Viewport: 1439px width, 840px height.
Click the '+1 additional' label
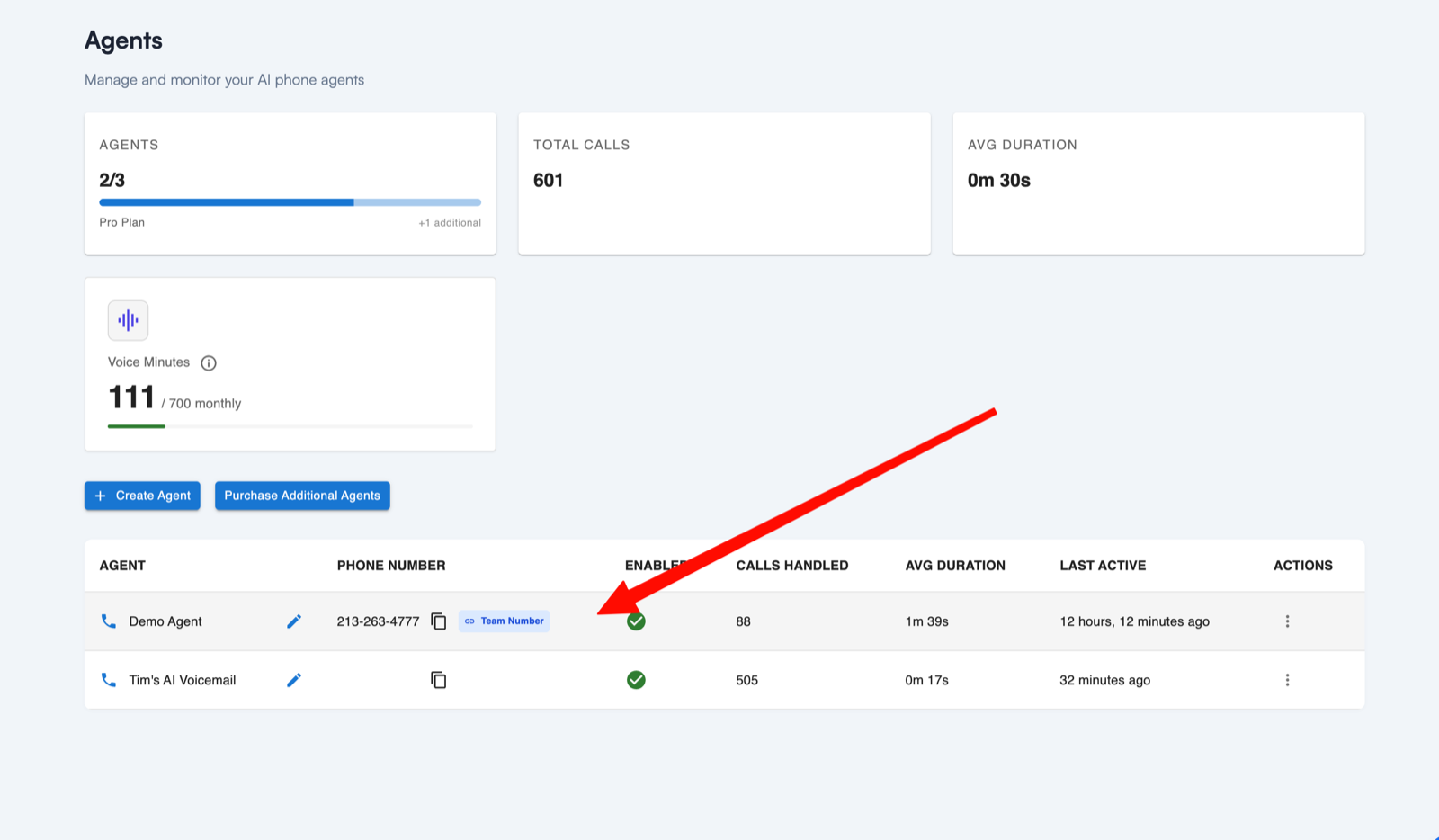(450, 223)
